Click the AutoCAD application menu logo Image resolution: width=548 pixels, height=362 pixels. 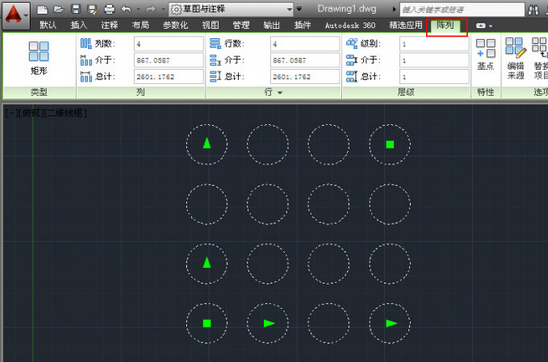(16, 15)
